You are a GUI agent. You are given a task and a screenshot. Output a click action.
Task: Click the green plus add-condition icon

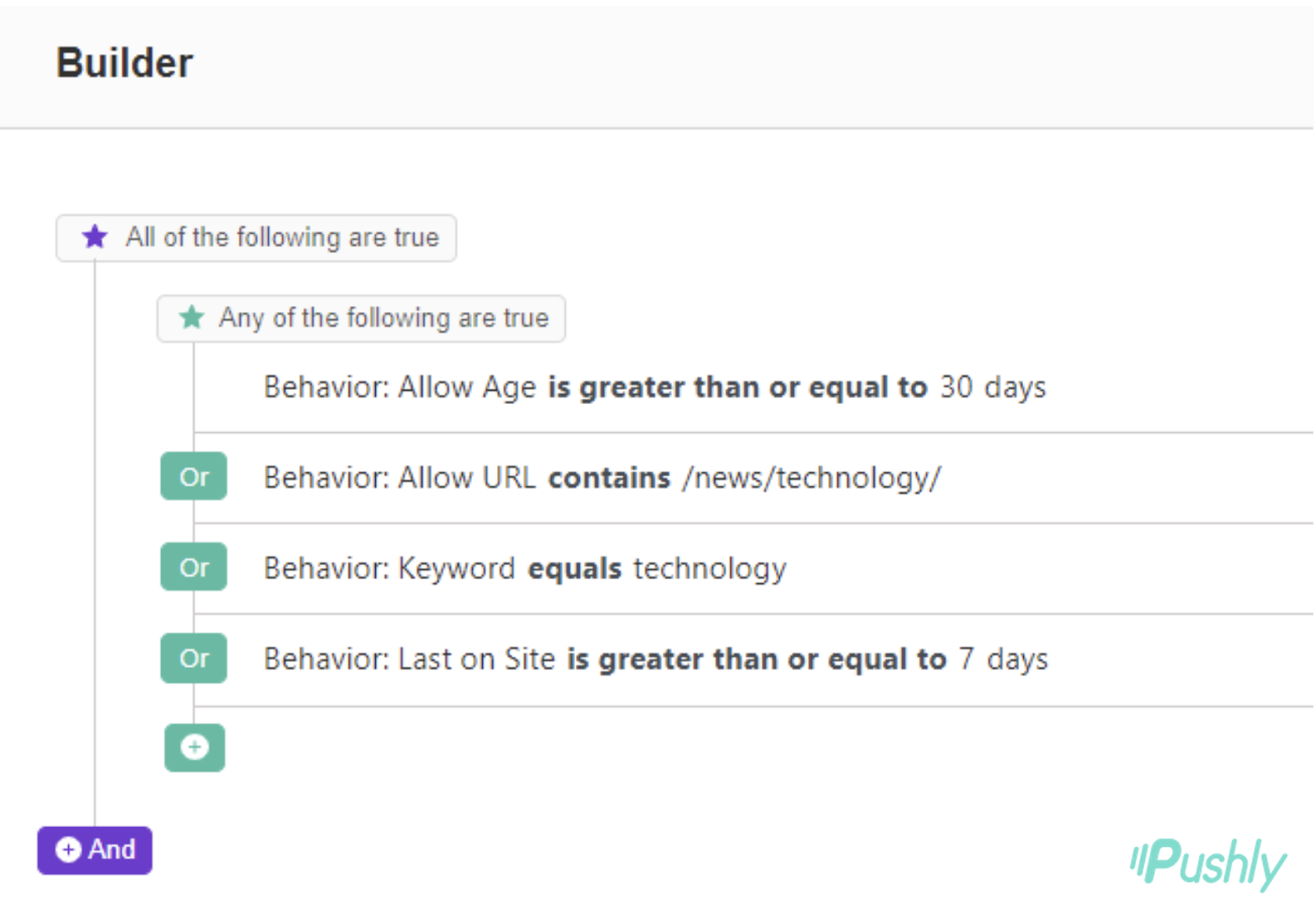[195, 747]
